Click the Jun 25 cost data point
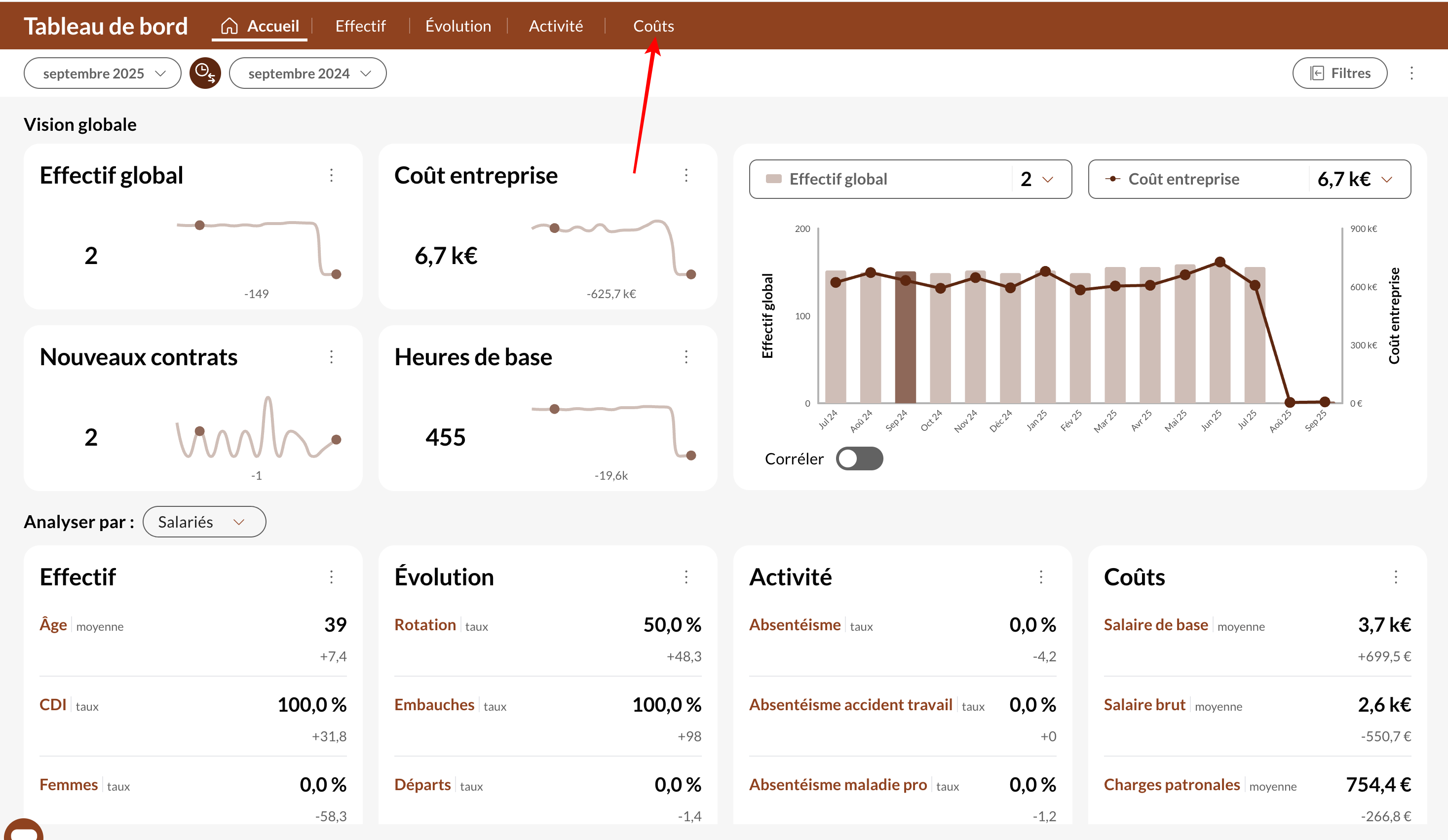The width and height of the screenshot is (1448, 840). point(1220,262)
